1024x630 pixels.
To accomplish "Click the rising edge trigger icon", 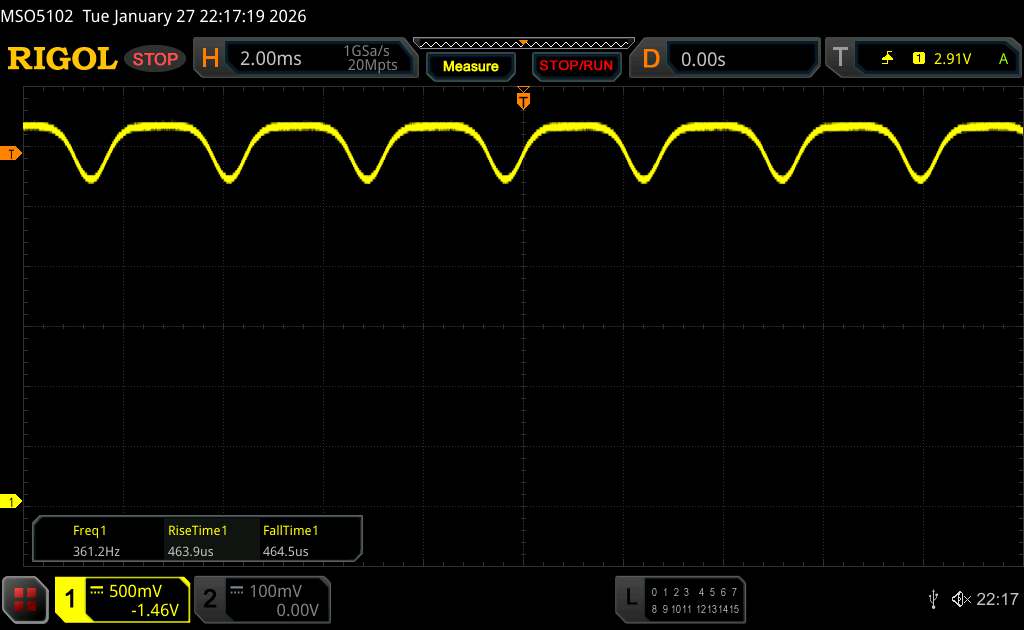I will (887, 59).
